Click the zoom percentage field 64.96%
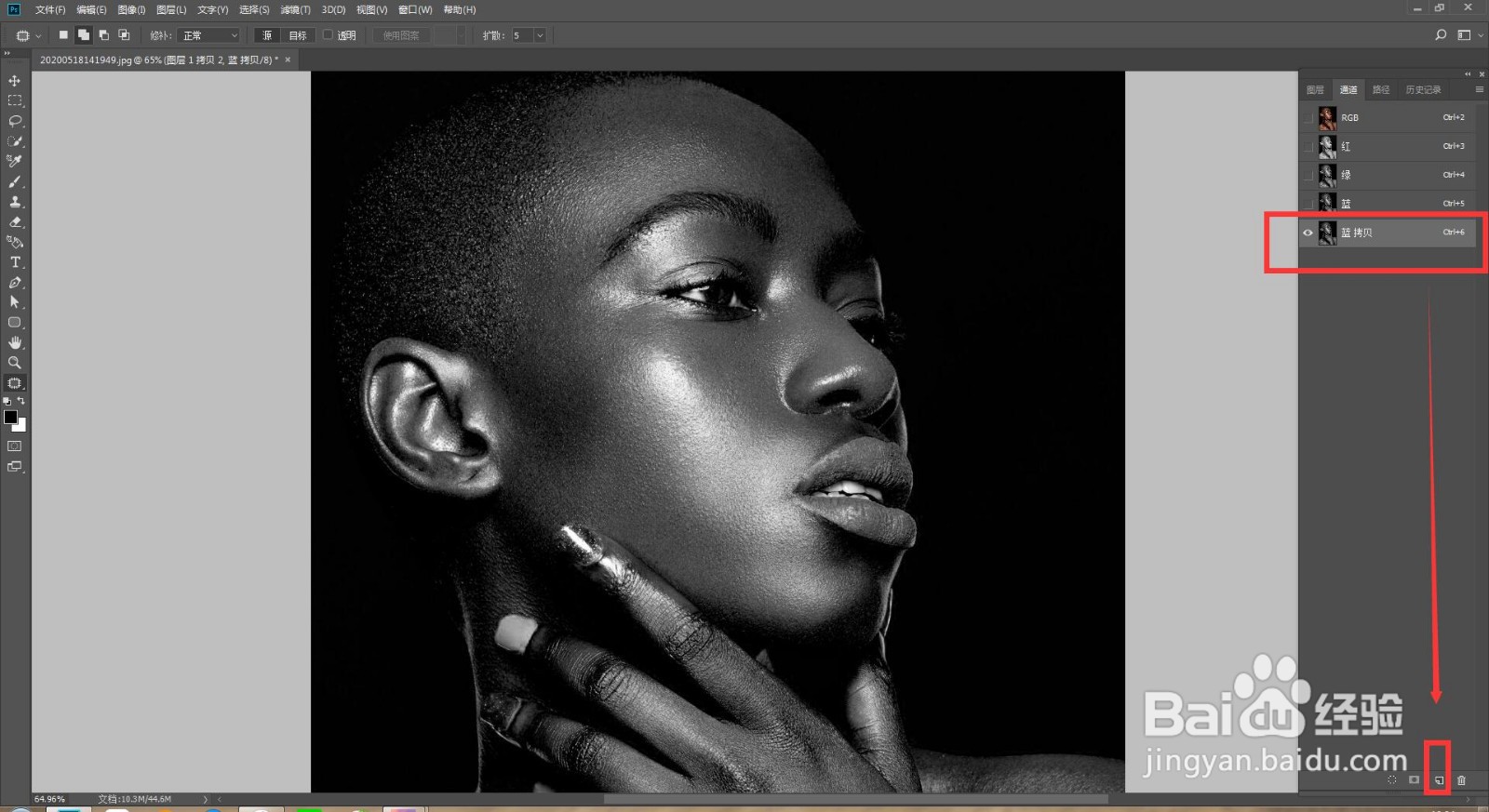Image resolution: width=1489 pixels, height=812 pixels. [50, 799]
